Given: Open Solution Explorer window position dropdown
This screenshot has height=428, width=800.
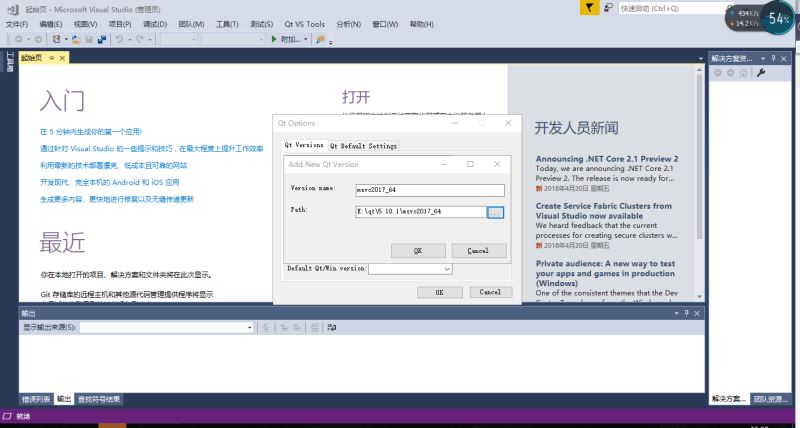Looking at the screenshot, I should coord(763,59).
